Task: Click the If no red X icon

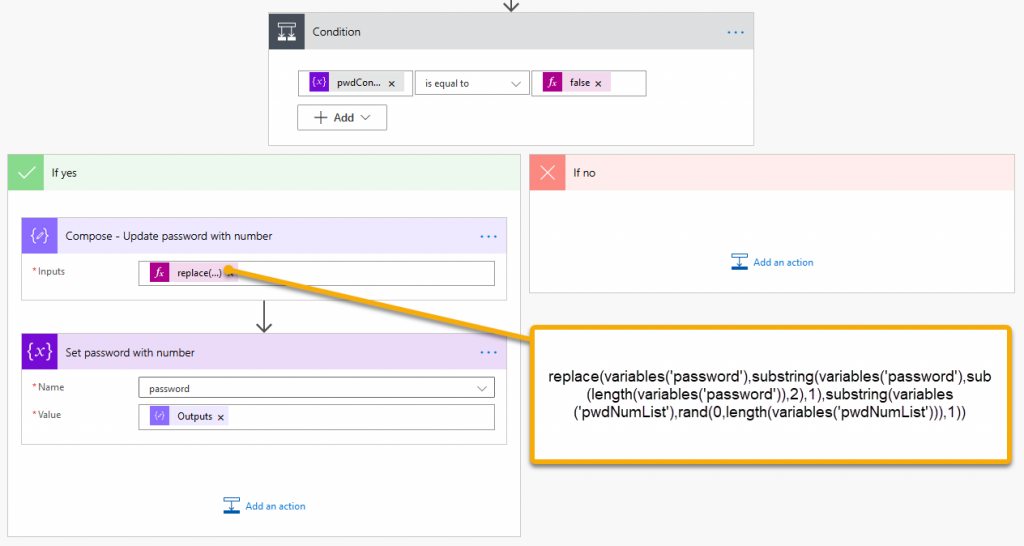Action: pos(547,173)
